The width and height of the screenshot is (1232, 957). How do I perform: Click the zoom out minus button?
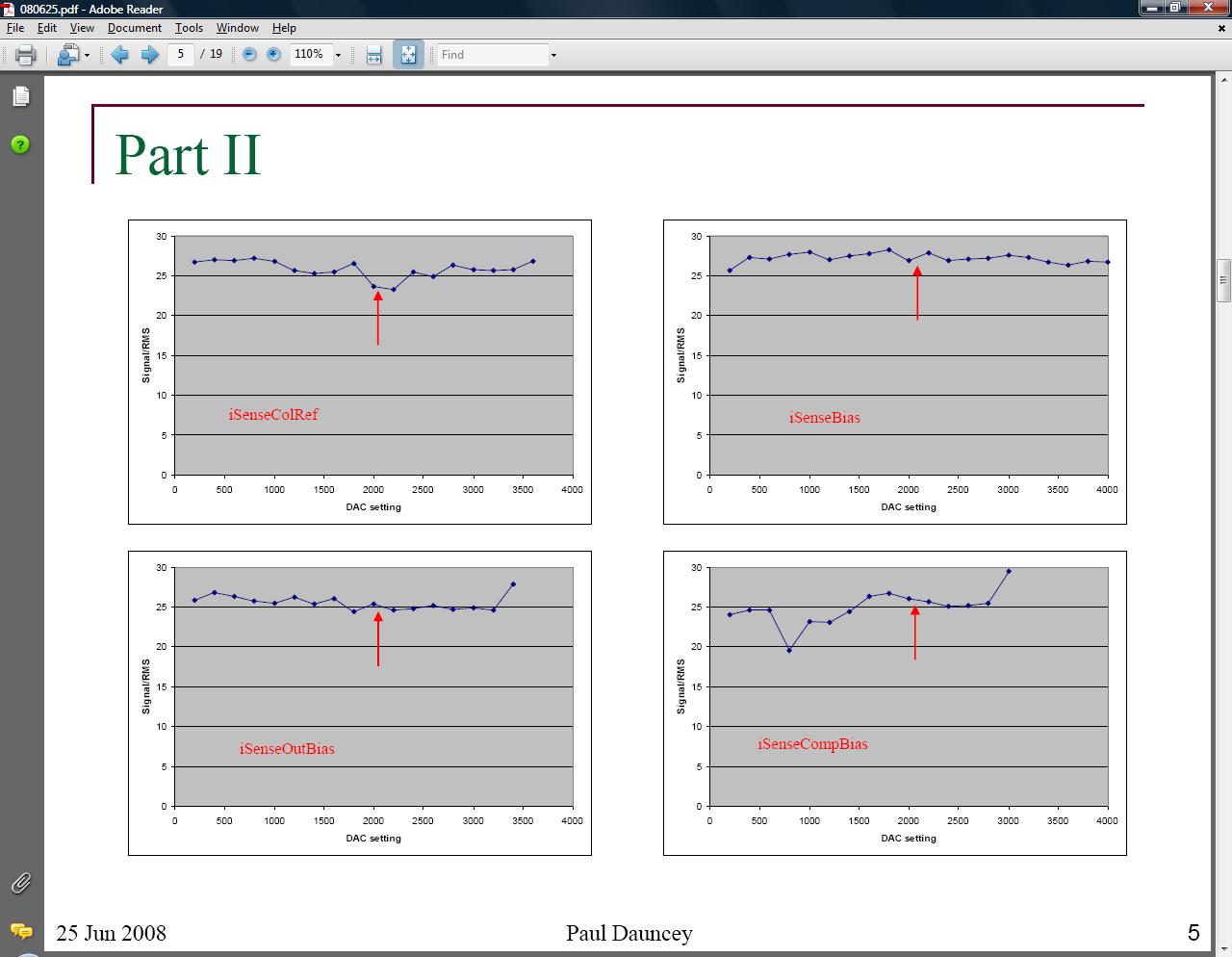[249, 55]
